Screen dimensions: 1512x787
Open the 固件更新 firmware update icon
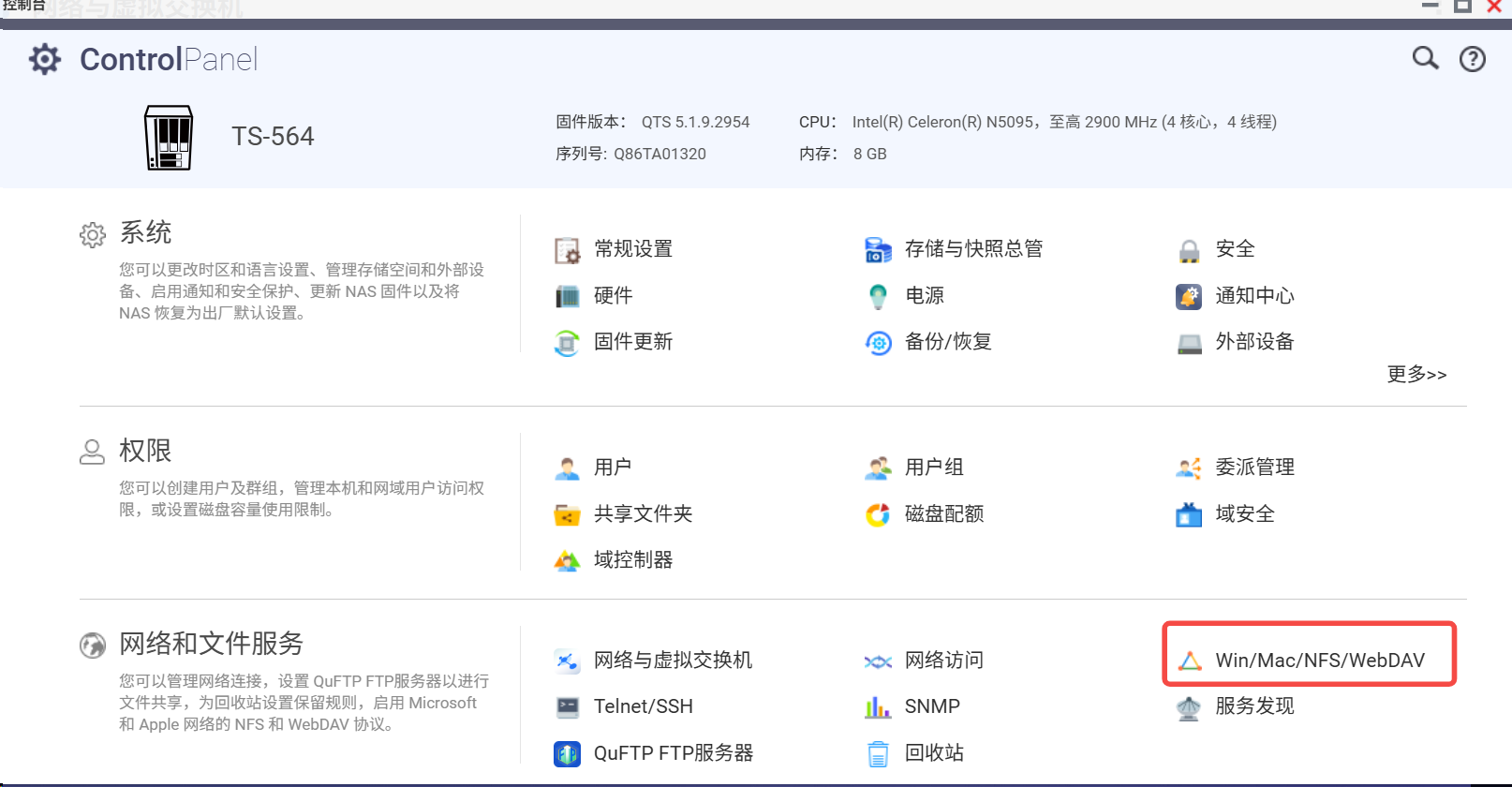click(x=567, y=342)
